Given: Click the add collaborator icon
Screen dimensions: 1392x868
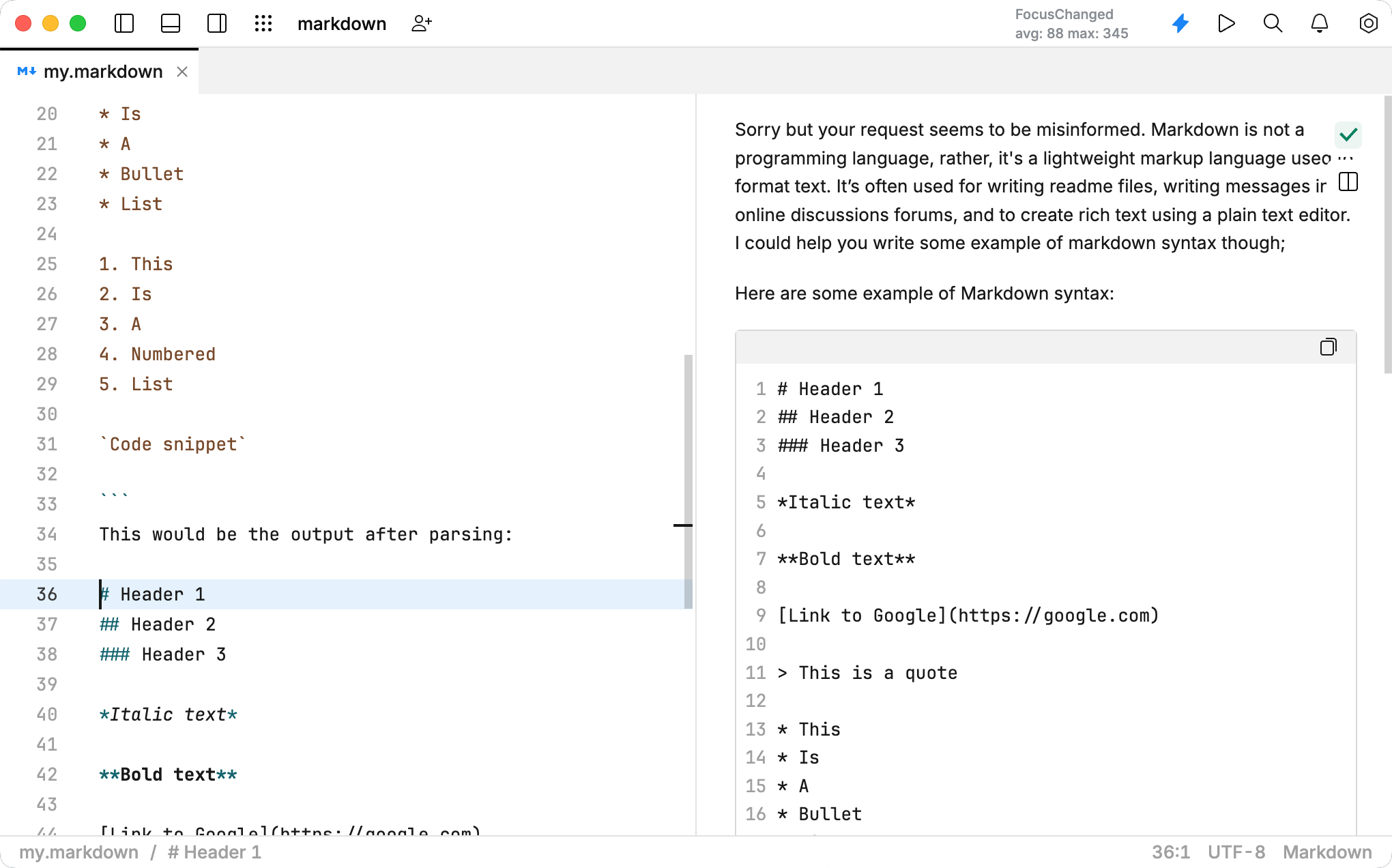Looking at the screenshot, I should point(422,24).
